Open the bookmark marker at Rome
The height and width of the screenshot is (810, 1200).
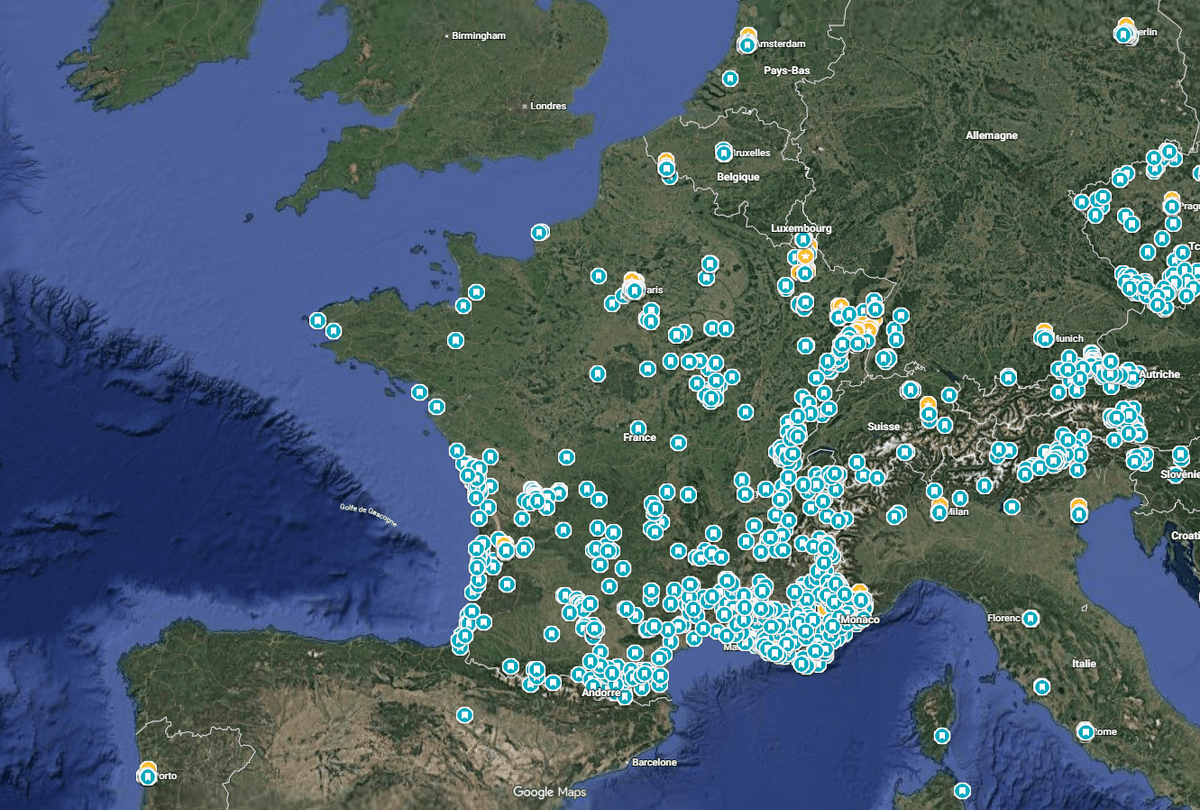click(1086, 732)
